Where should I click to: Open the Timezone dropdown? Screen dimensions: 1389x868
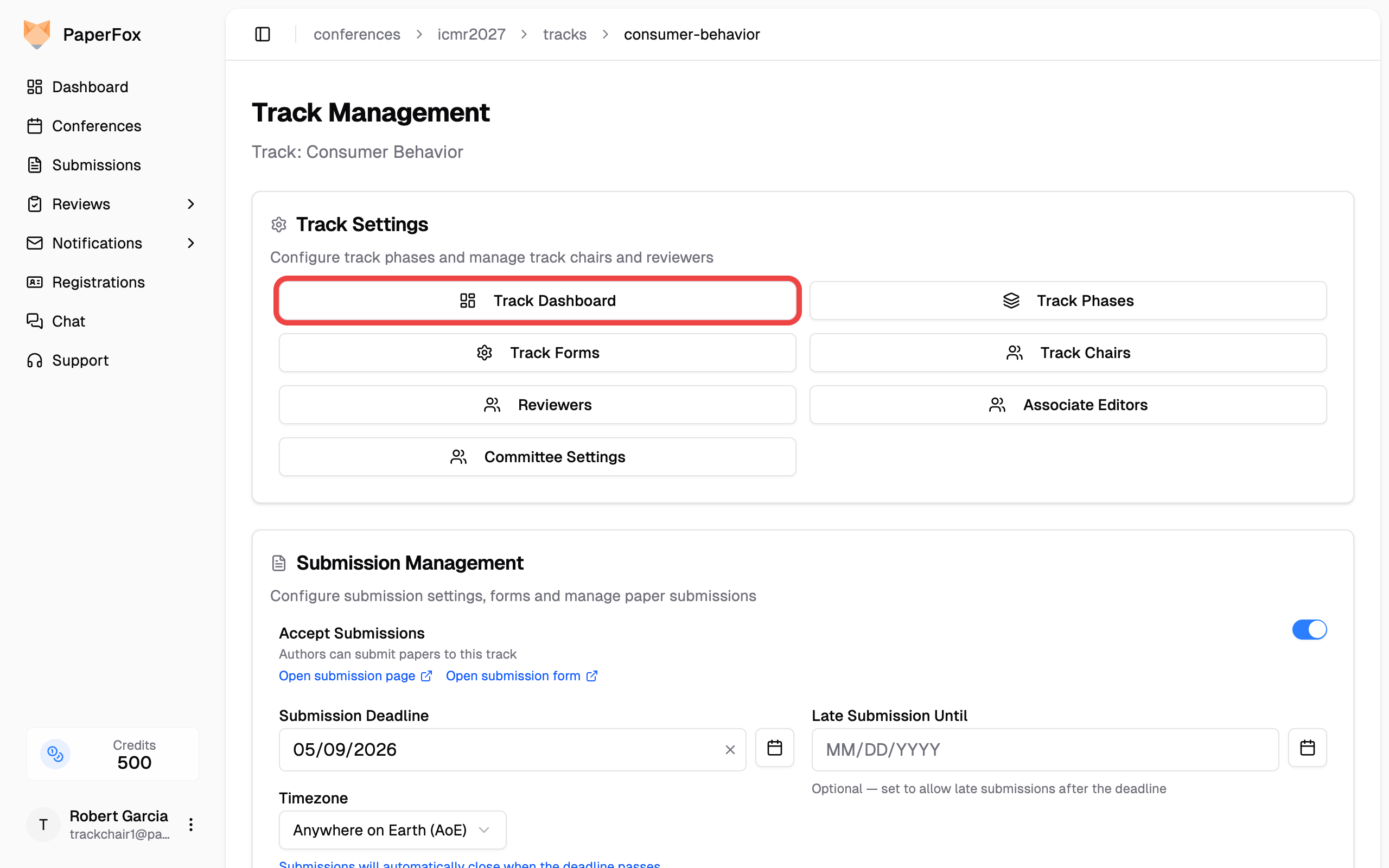point(392,829)
